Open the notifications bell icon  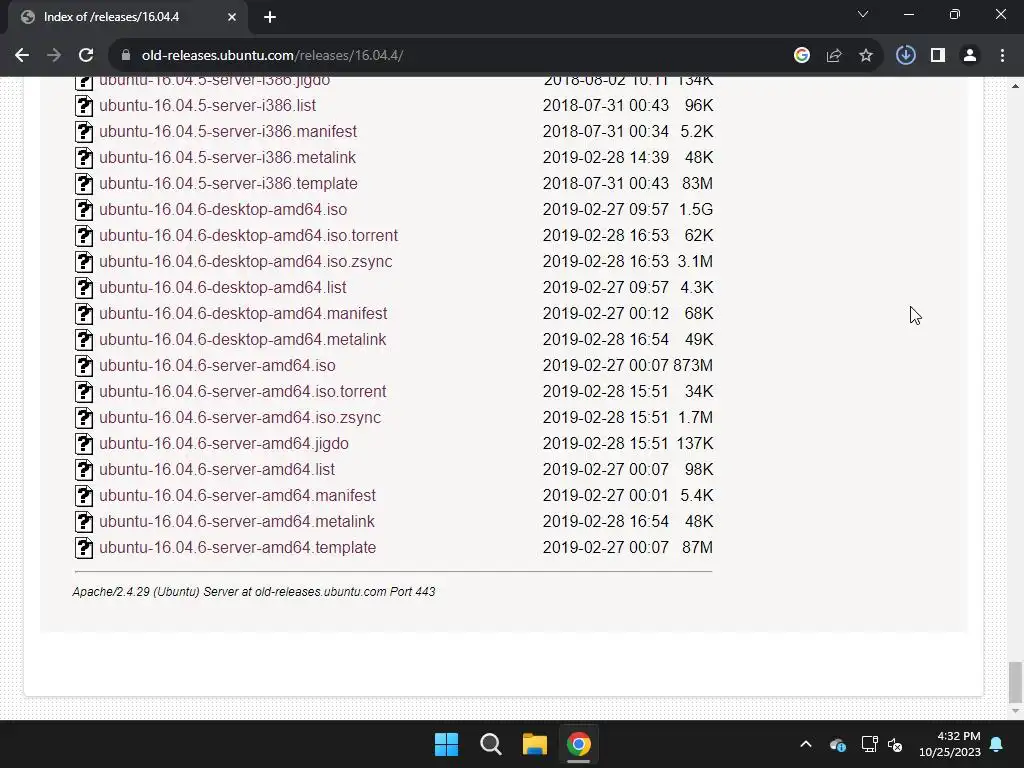[997, 744]
